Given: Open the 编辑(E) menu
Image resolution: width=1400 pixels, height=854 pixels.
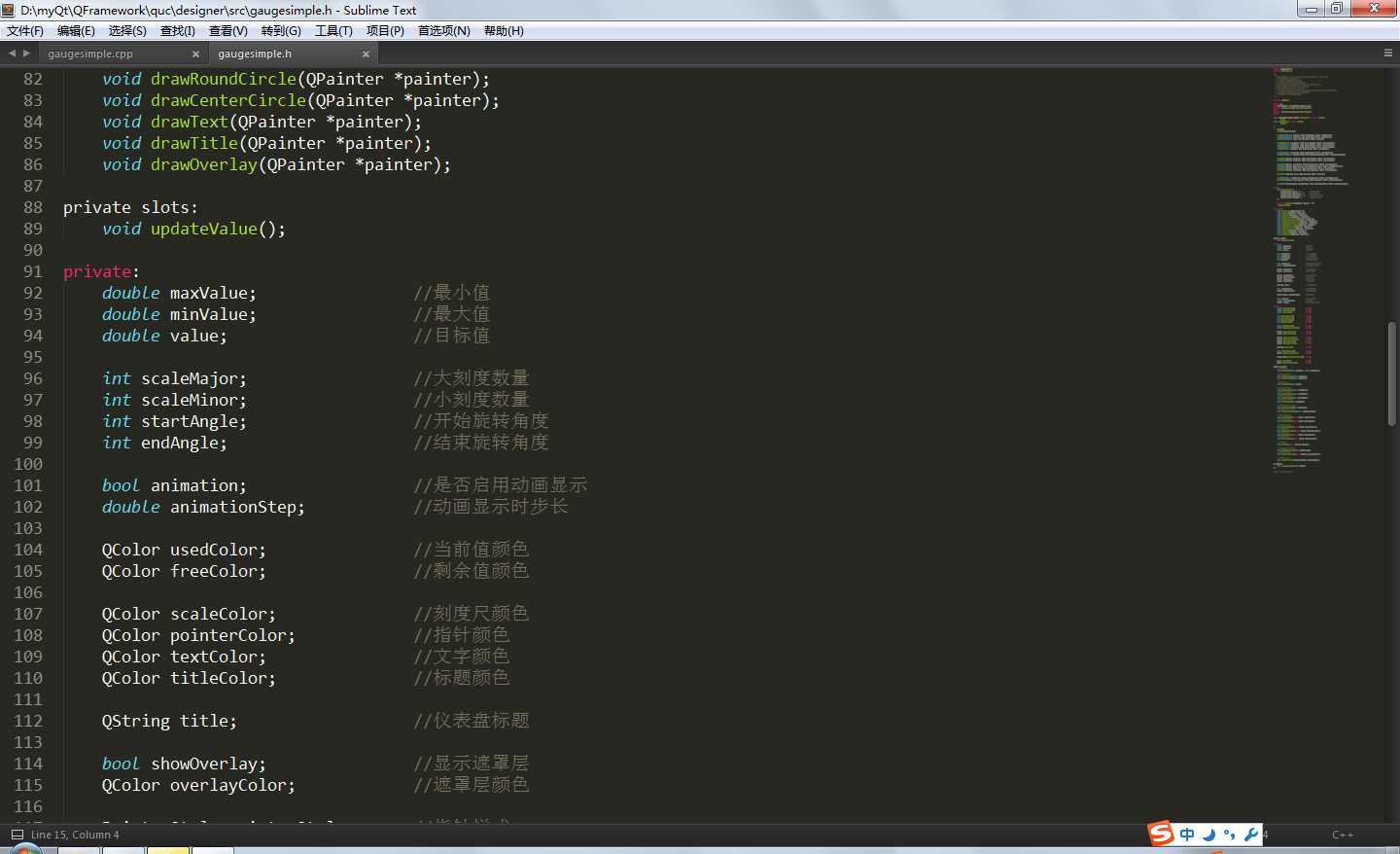Looking at the screenshot, I should (76, 31).
